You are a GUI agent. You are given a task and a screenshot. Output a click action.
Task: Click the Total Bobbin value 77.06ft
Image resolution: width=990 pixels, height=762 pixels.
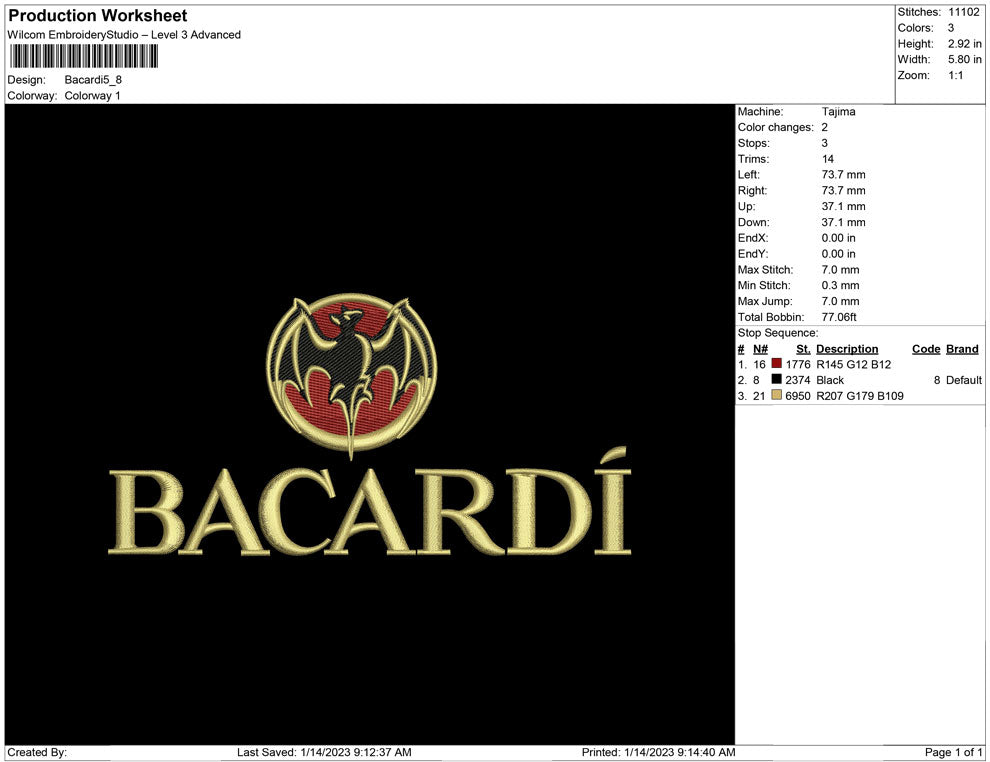839,317
